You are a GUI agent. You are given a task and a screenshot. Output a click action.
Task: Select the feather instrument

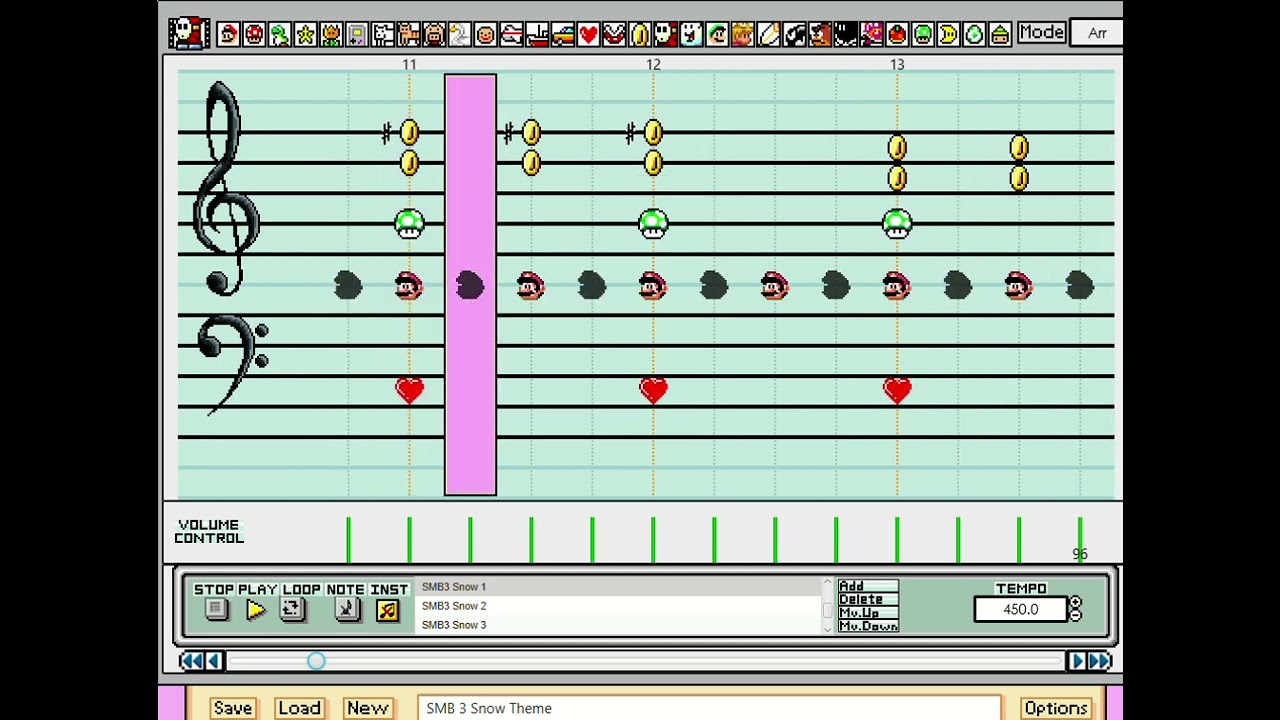coord(768,35)
